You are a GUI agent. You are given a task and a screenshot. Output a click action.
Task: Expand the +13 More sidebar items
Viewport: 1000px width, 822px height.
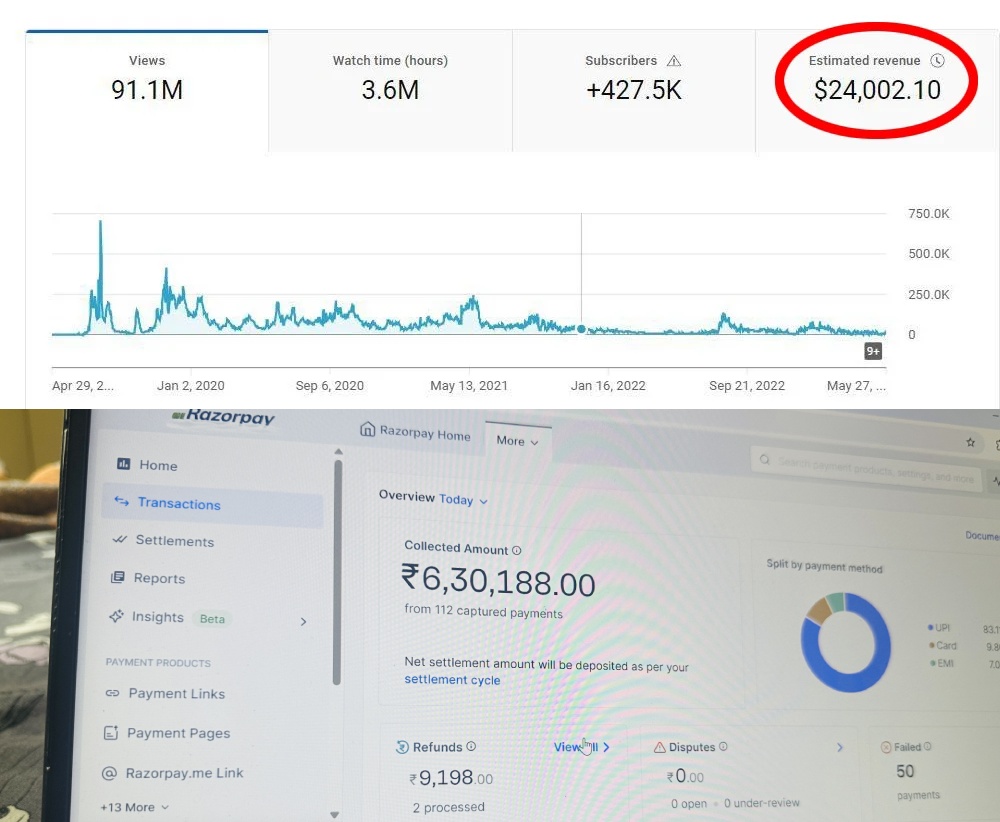tap(135, 807)
